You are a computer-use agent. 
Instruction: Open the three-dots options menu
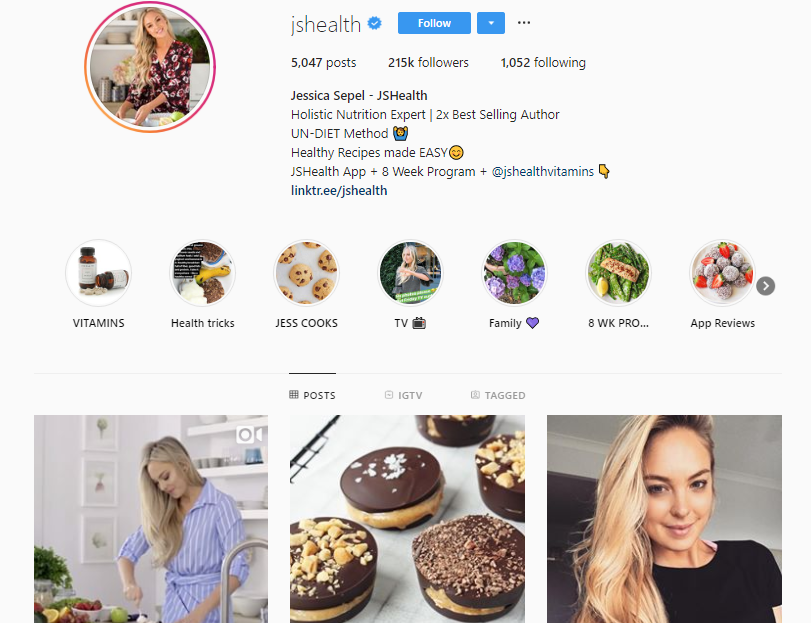[x=524, y=23]
